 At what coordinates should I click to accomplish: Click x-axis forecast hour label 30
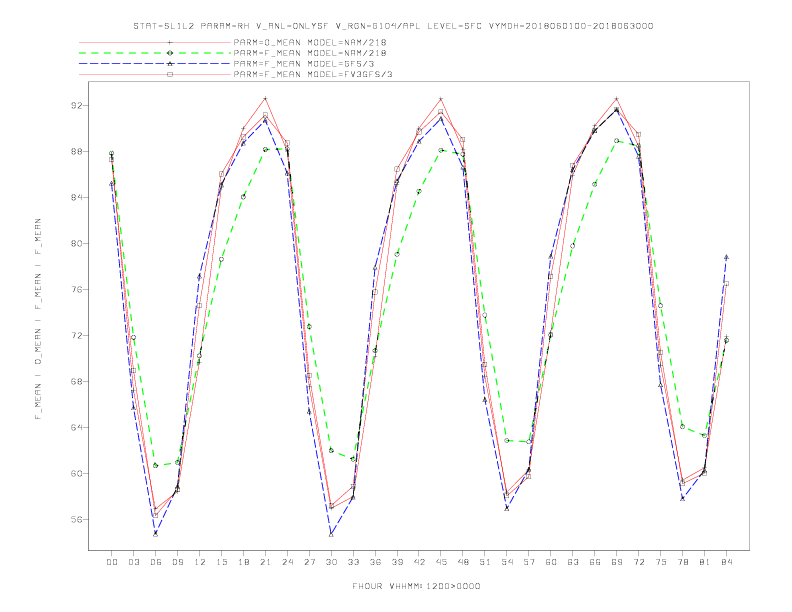[x=331, y=562]
